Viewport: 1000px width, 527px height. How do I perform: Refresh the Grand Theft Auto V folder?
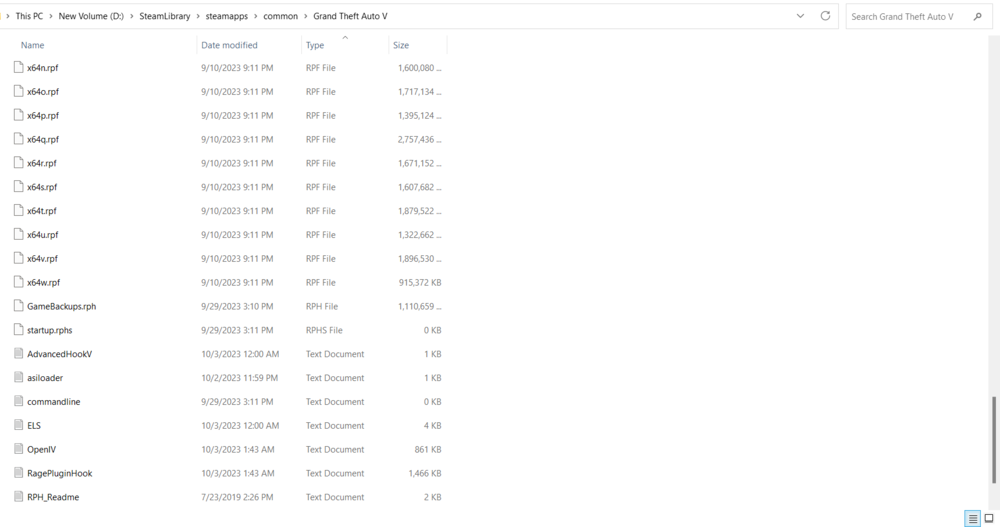coord(825,16)
